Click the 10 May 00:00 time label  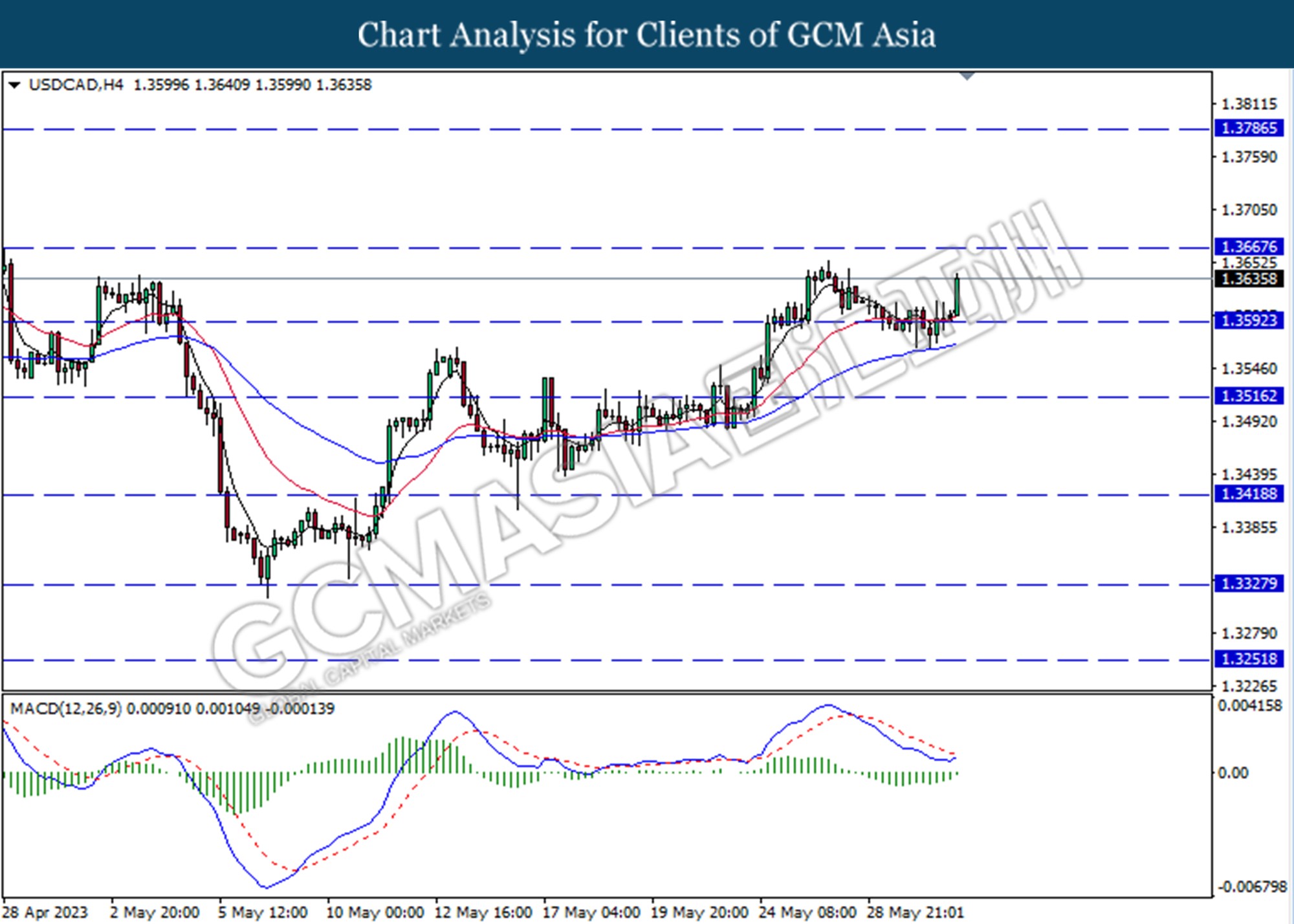click(x=375, y=912)
